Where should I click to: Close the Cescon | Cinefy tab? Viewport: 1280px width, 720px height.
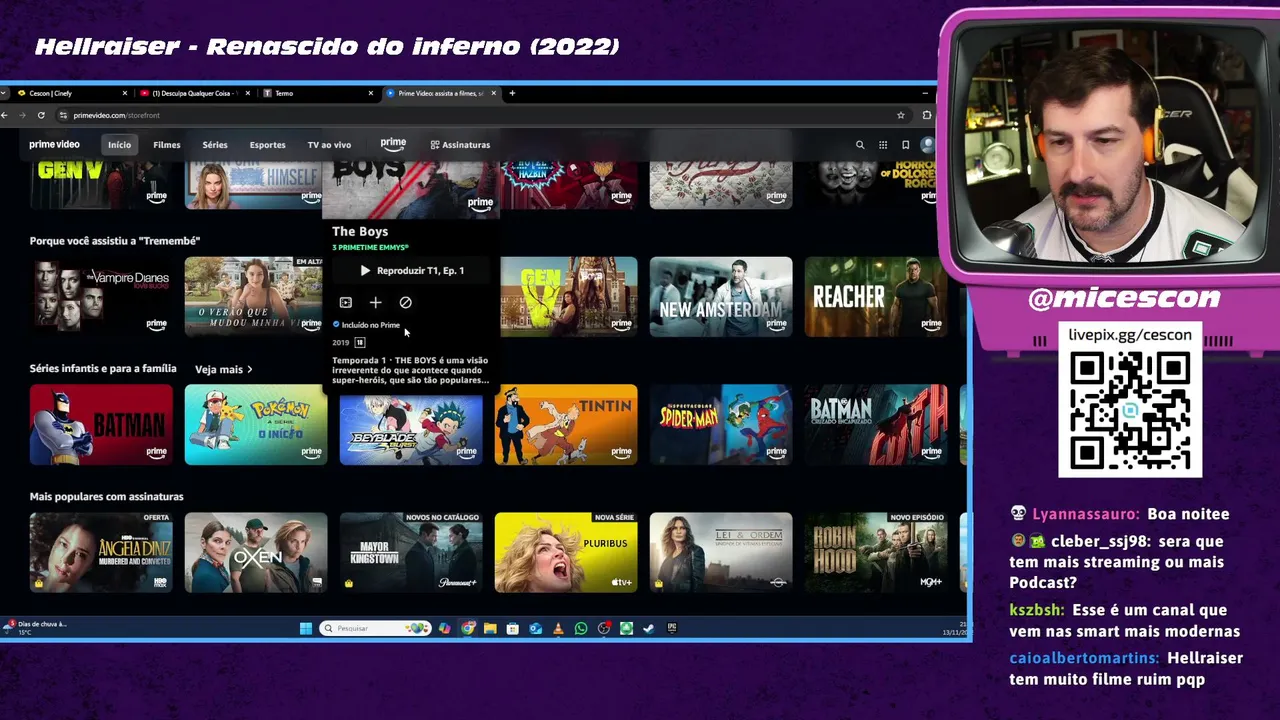coord(126,93)
